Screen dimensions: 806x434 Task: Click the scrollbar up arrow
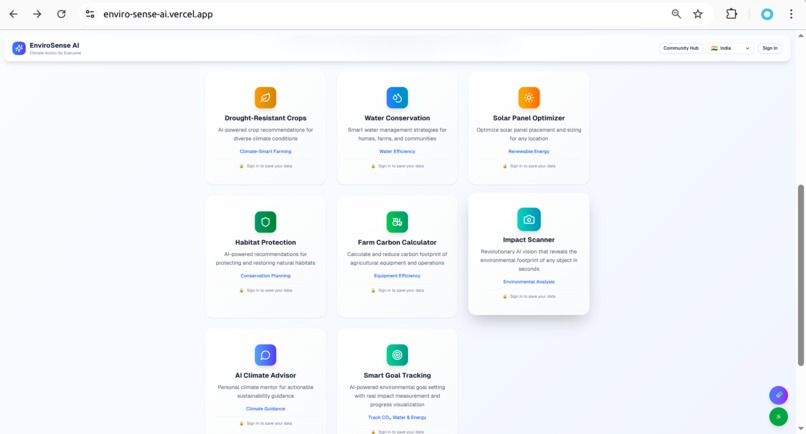(800, 35)
